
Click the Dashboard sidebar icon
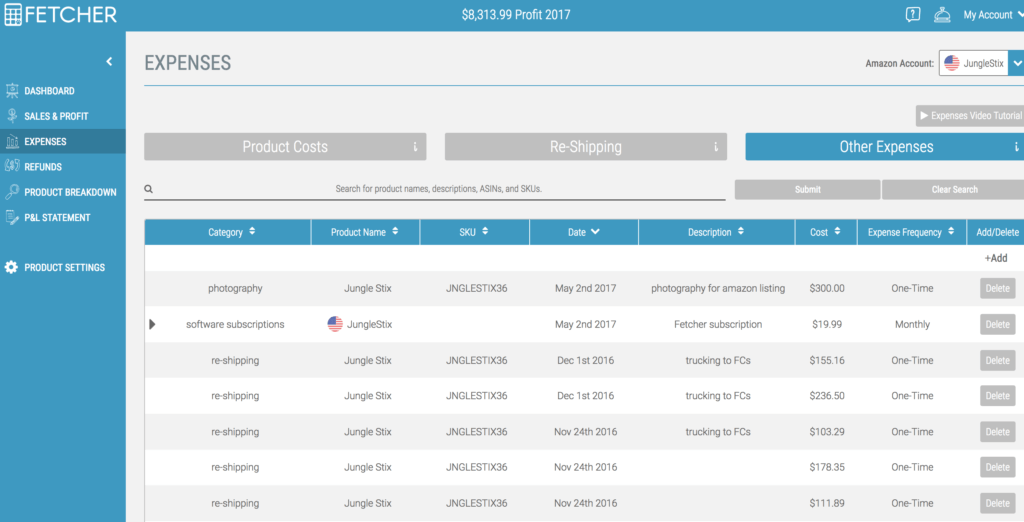[12, 91]
